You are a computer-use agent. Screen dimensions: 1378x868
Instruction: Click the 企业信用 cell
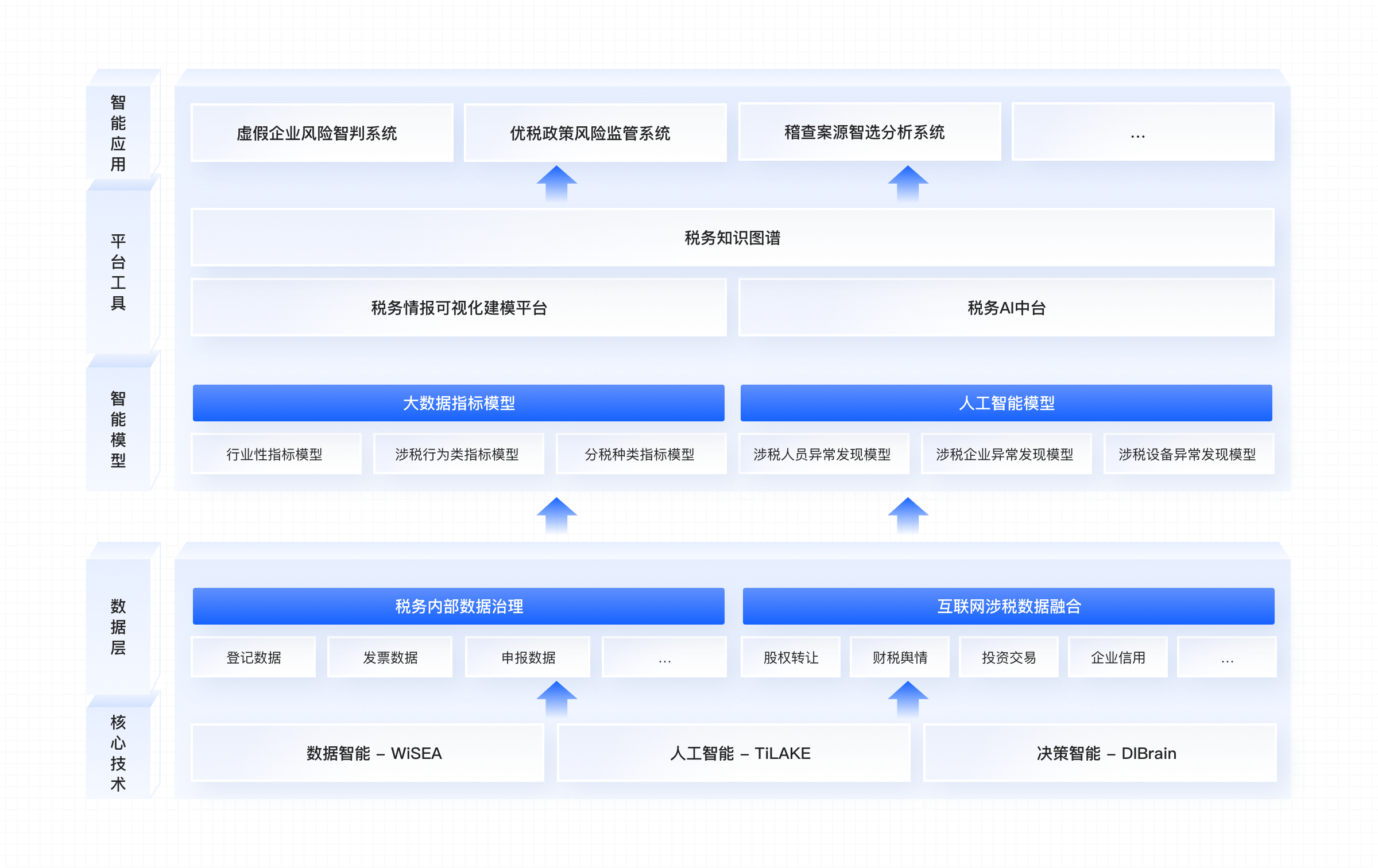pos(1118,657)
